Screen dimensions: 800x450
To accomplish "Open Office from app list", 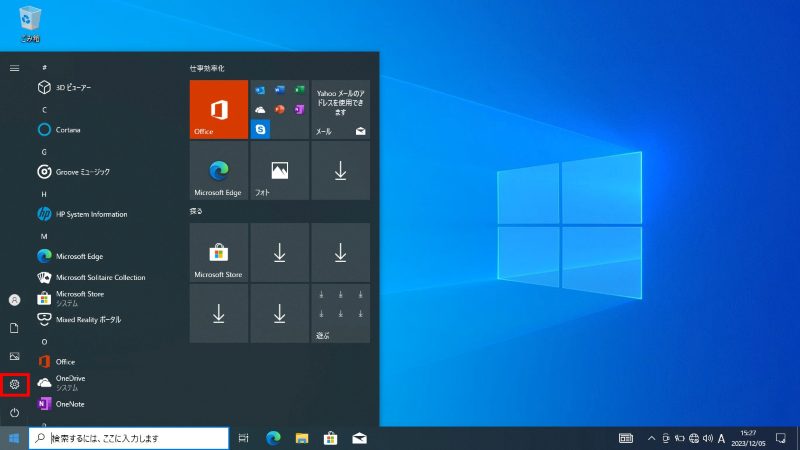I will click(x=107, y=361).
